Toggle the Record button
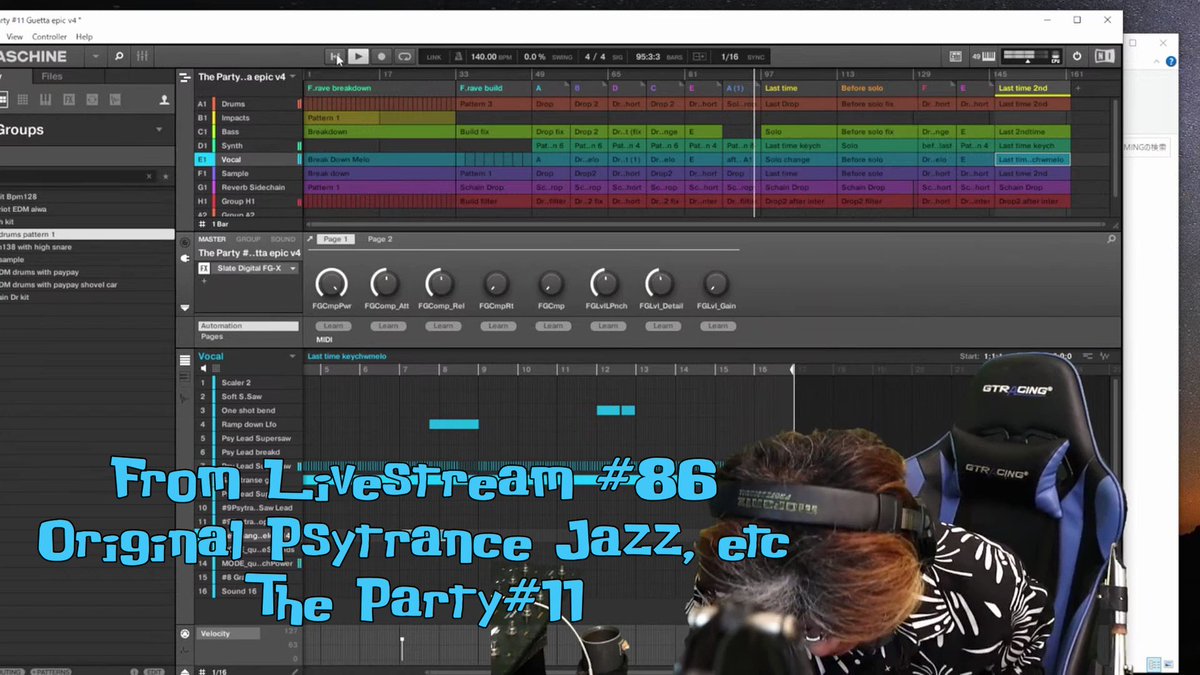 click(x=381, y=57)
